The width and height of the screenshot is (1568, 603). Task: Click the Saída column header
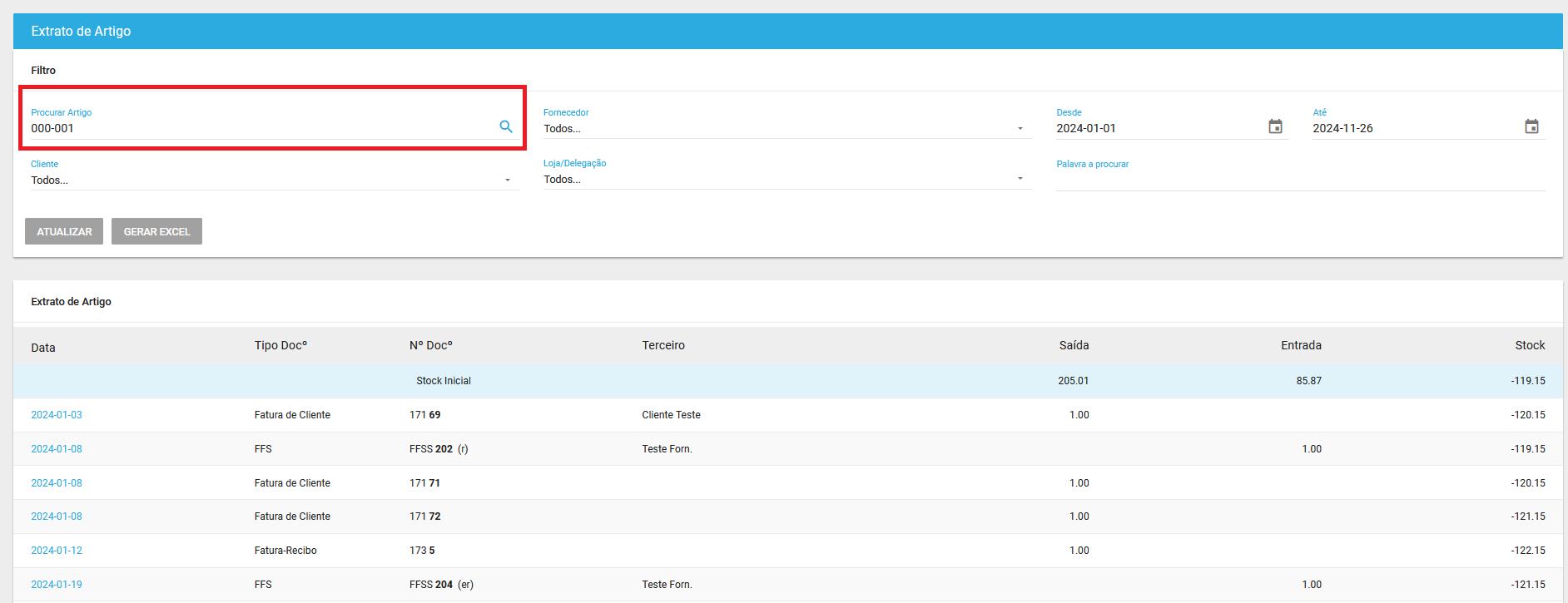pyautogui.click(x=1074, y=345)
